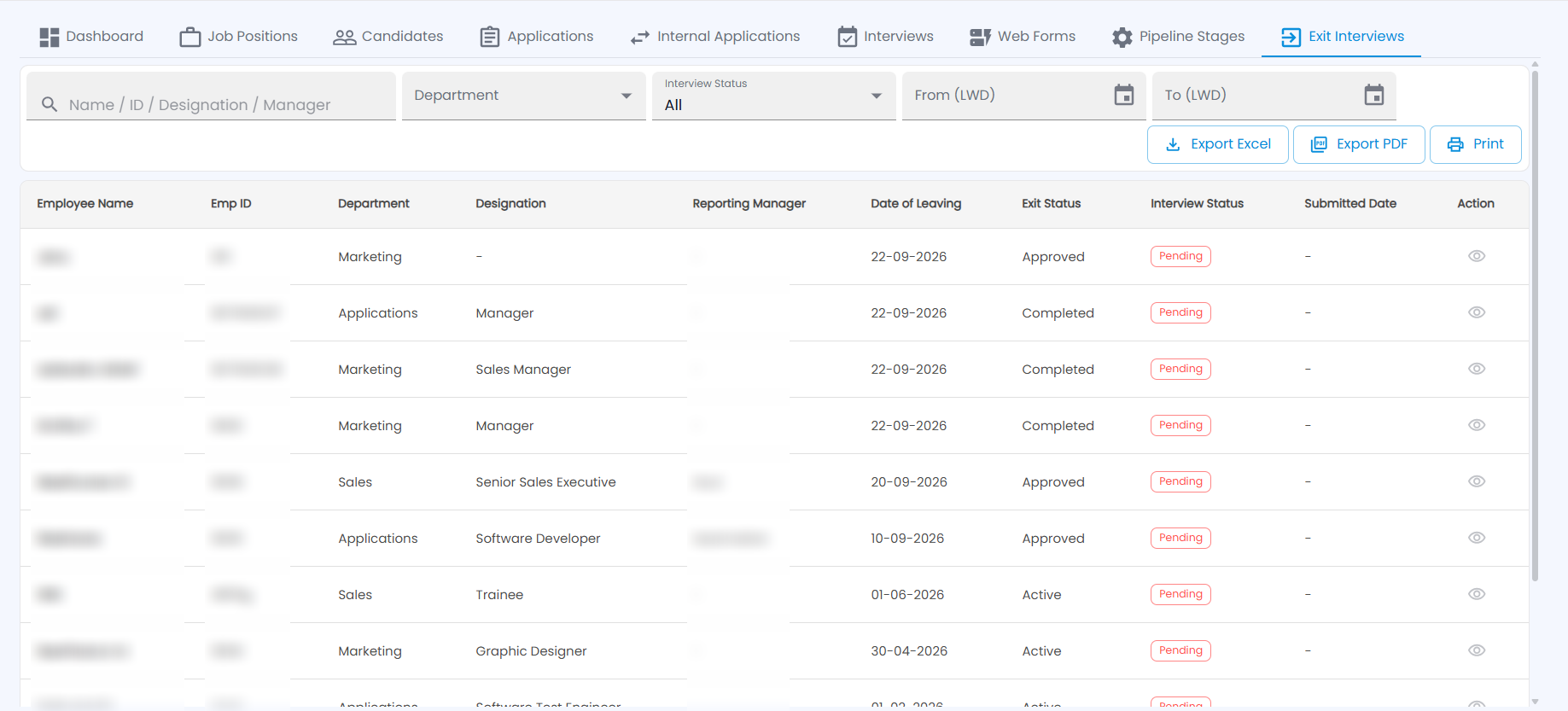Screen dimensions: 1568x711
Task: Focus the Name / ID / Designation search field
Action: tap(211, 96)
